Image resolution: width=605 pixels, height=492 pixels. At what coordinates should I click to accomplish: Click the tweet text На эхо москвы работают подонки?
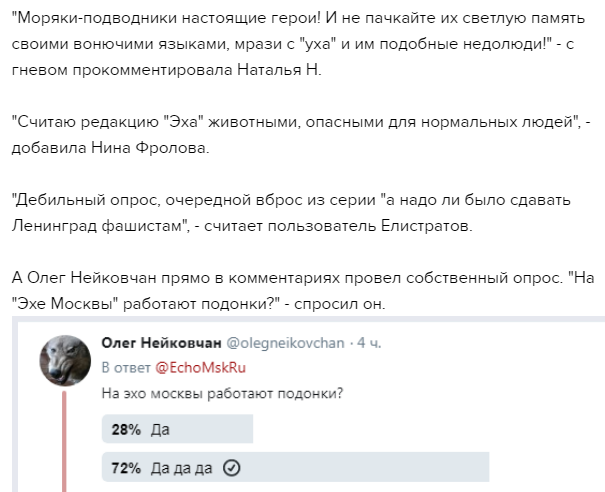(x=222, y=394)
